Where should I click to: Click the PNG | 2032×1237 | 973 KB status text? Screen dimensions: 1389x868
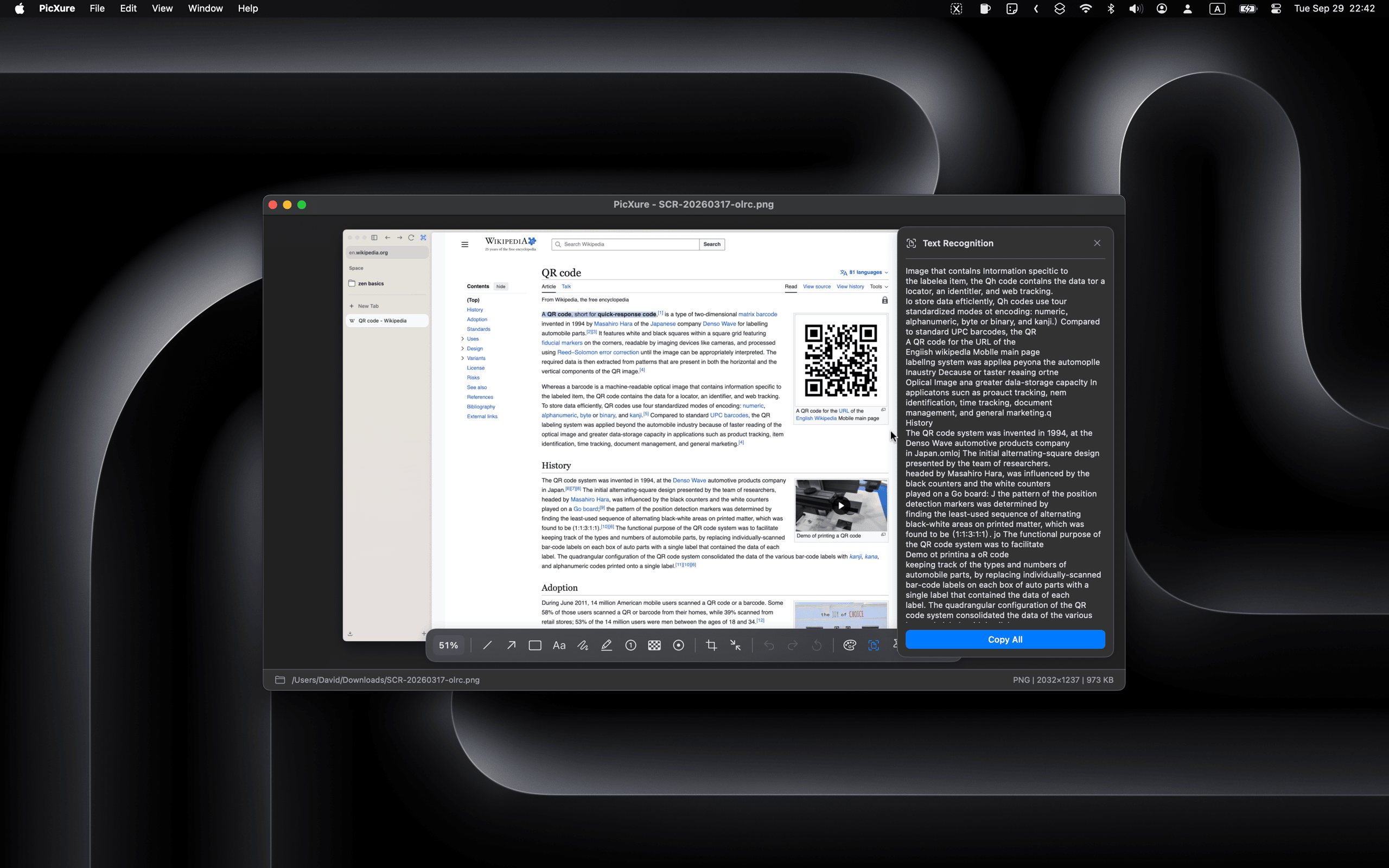[1063, 680]
